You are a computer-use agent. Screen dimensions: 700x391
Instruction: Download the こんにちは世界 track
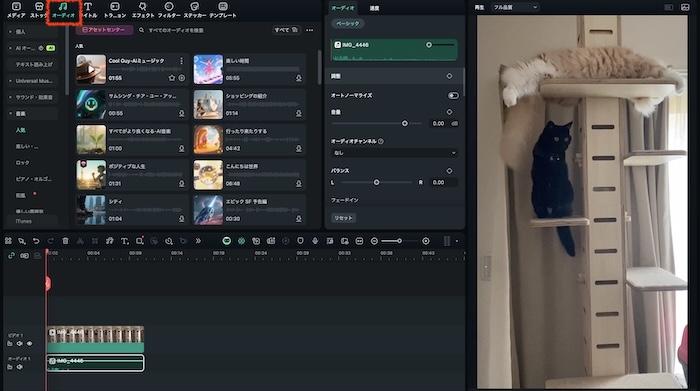299,183
